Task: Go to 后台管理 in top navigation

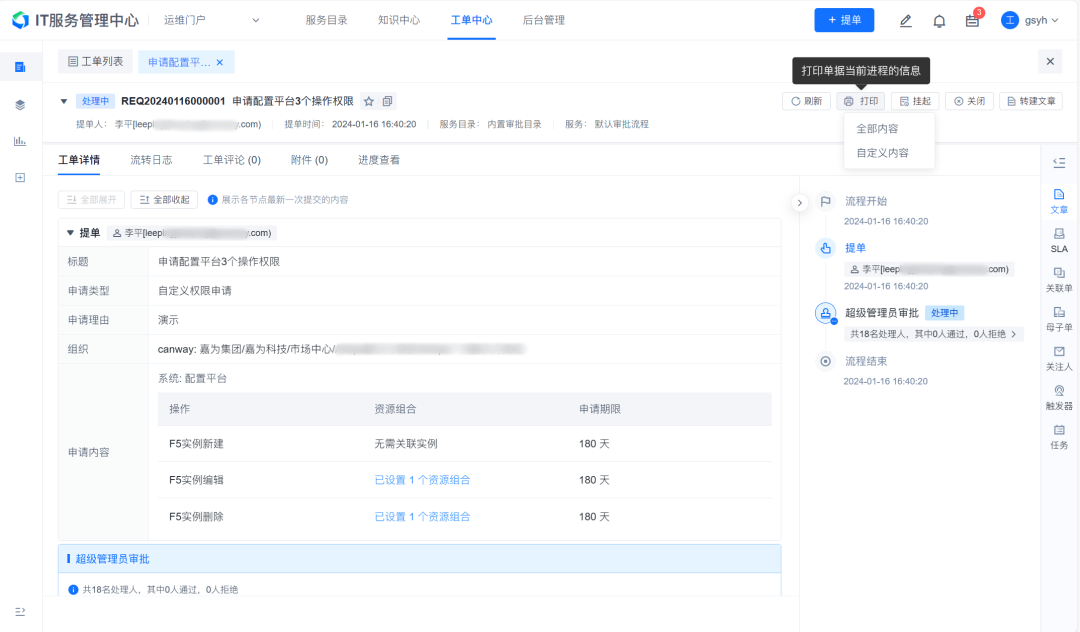Action: [544, 20]
